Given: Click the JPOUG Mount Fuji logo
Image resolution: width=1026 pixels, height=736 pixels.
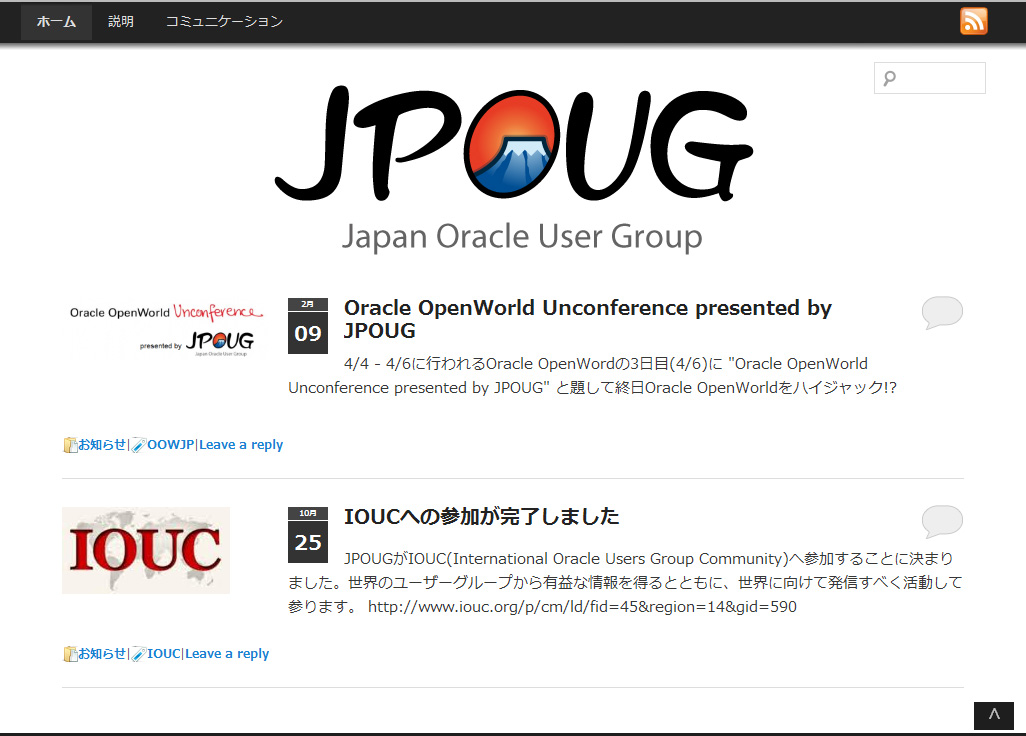Looking at the screenshot, I should 514,143.
